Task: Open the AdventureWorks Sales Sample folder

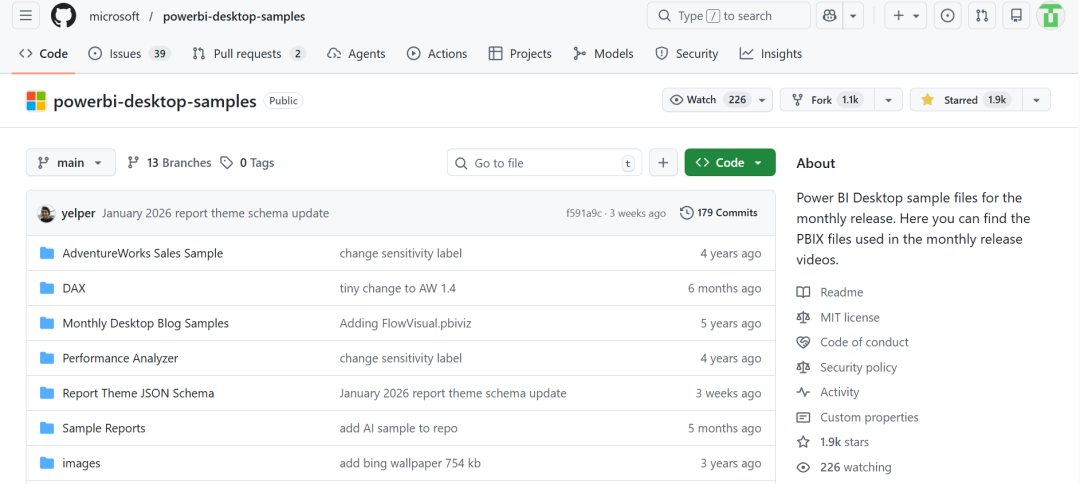Action: tap(143, 253)
